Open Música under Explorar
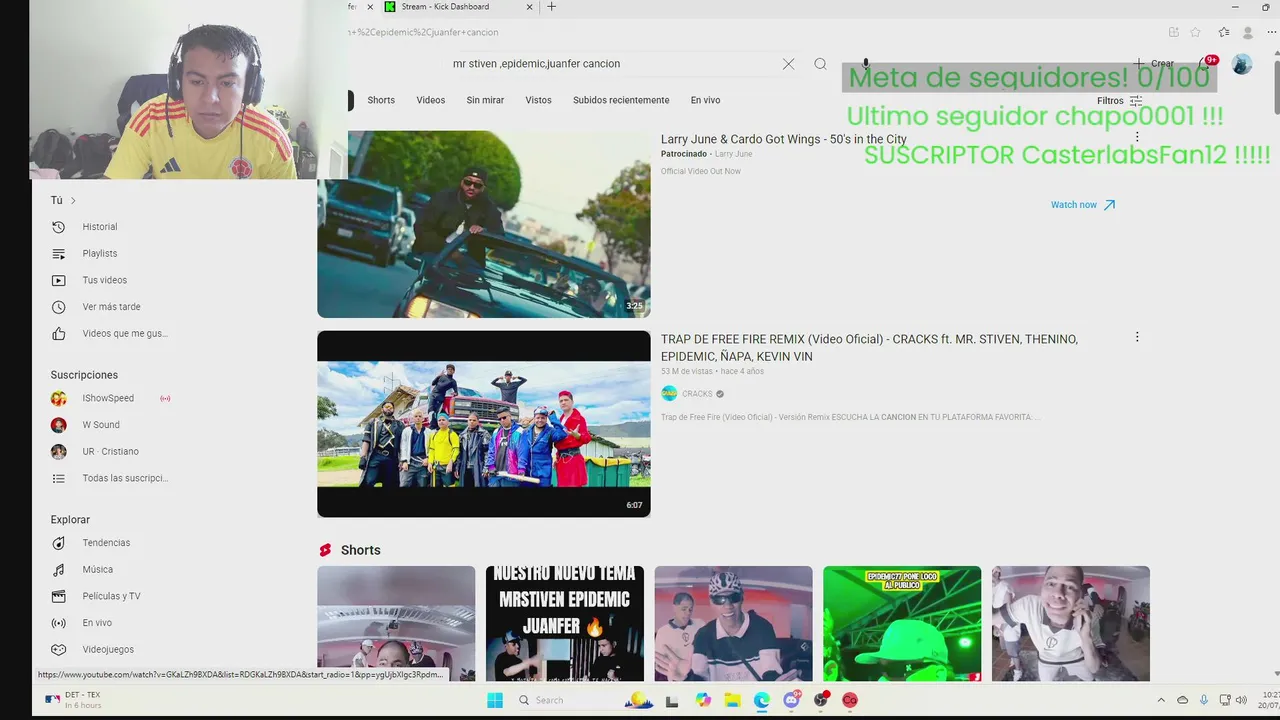This screenshot has height=720, width=1280. (97, 570)
